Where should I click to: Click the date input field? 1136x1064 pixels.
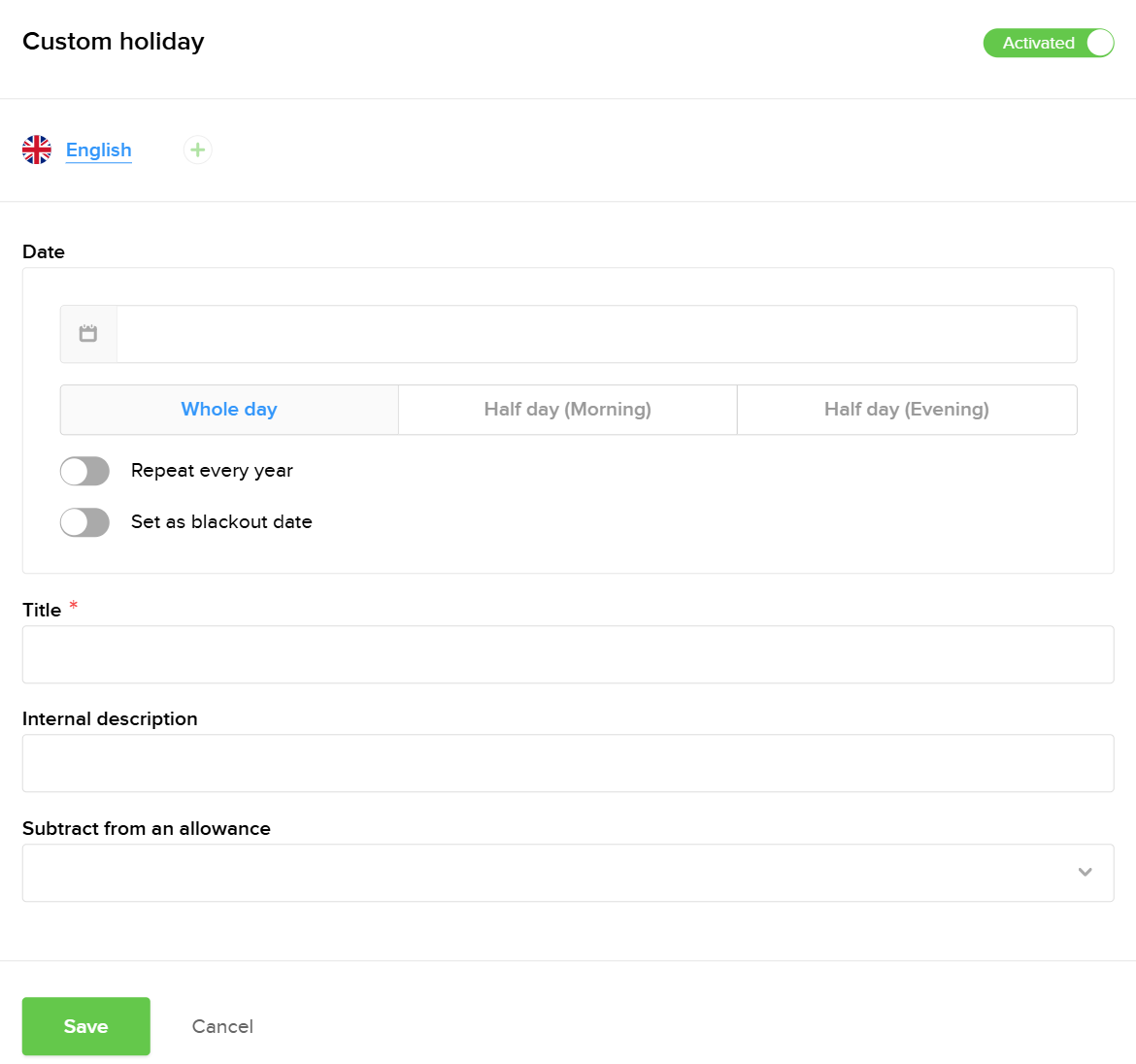click(x=597, y=333)
